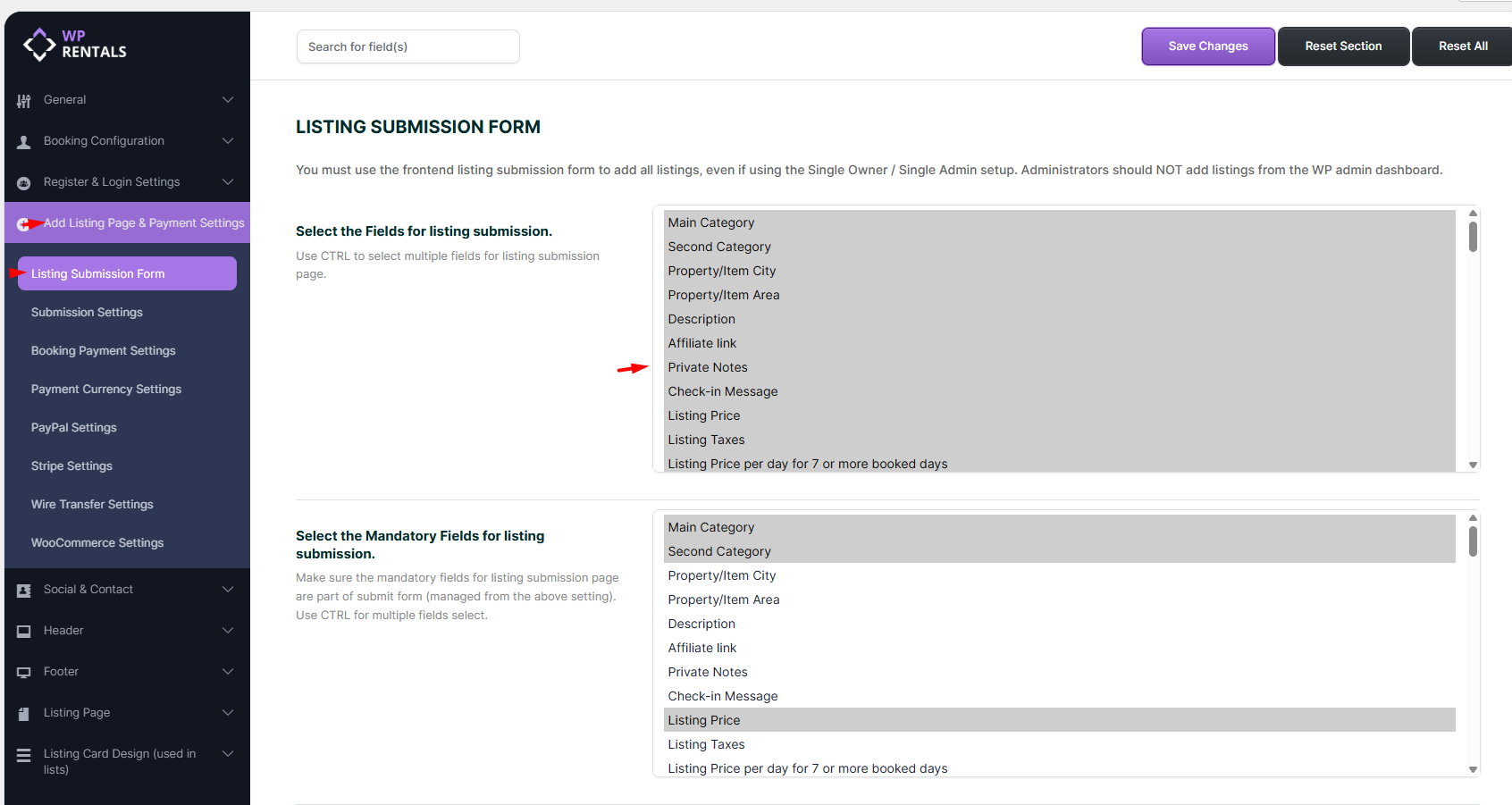Click the Search for field(s) input
The width and height of the screenshot is (1512, 805).
[x=407, y=47]
